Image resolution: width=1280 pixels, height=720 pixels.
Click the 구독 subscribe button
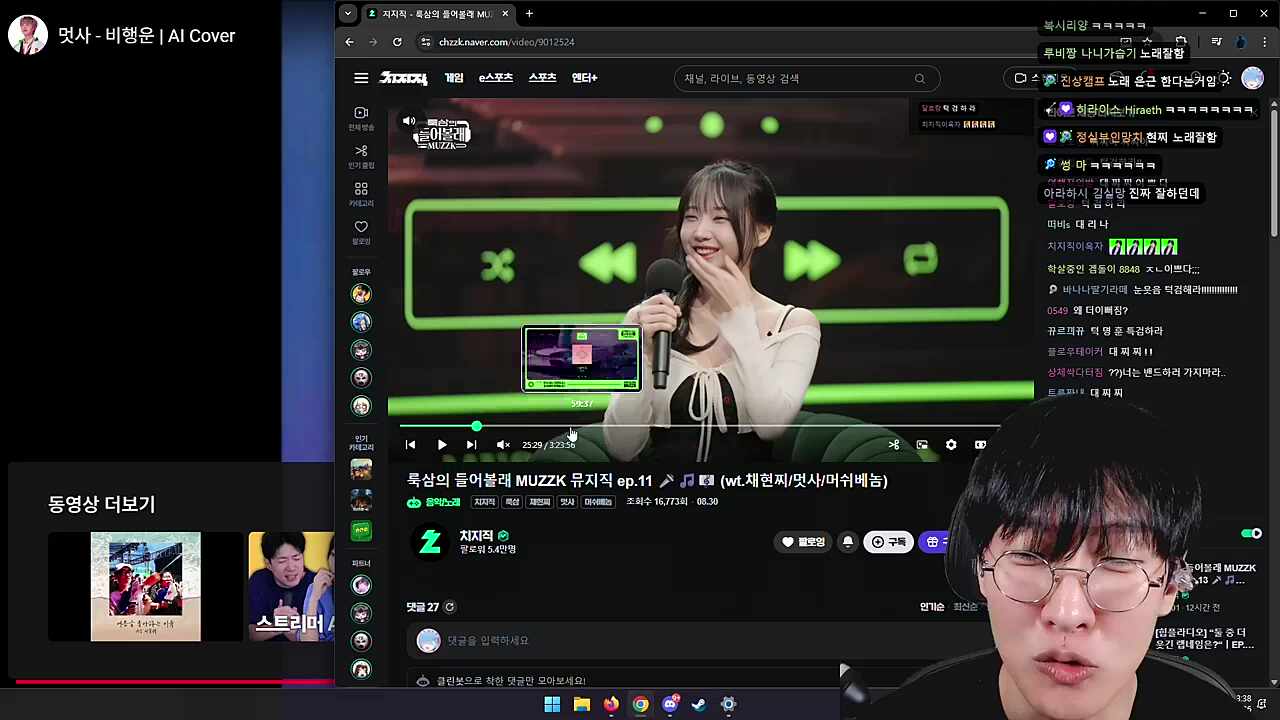tap(888, 541)
